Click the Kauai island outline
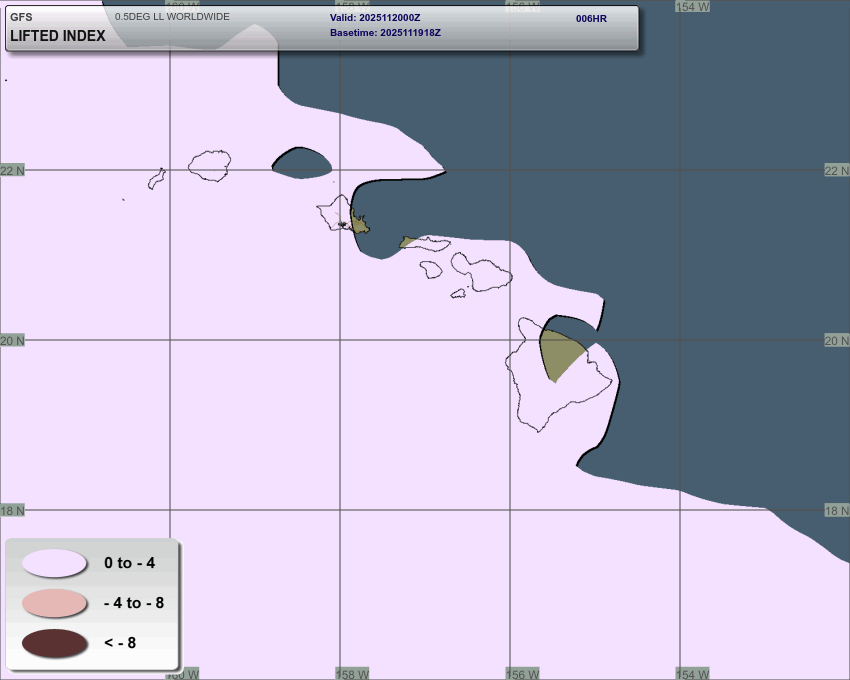 (211, 165)
